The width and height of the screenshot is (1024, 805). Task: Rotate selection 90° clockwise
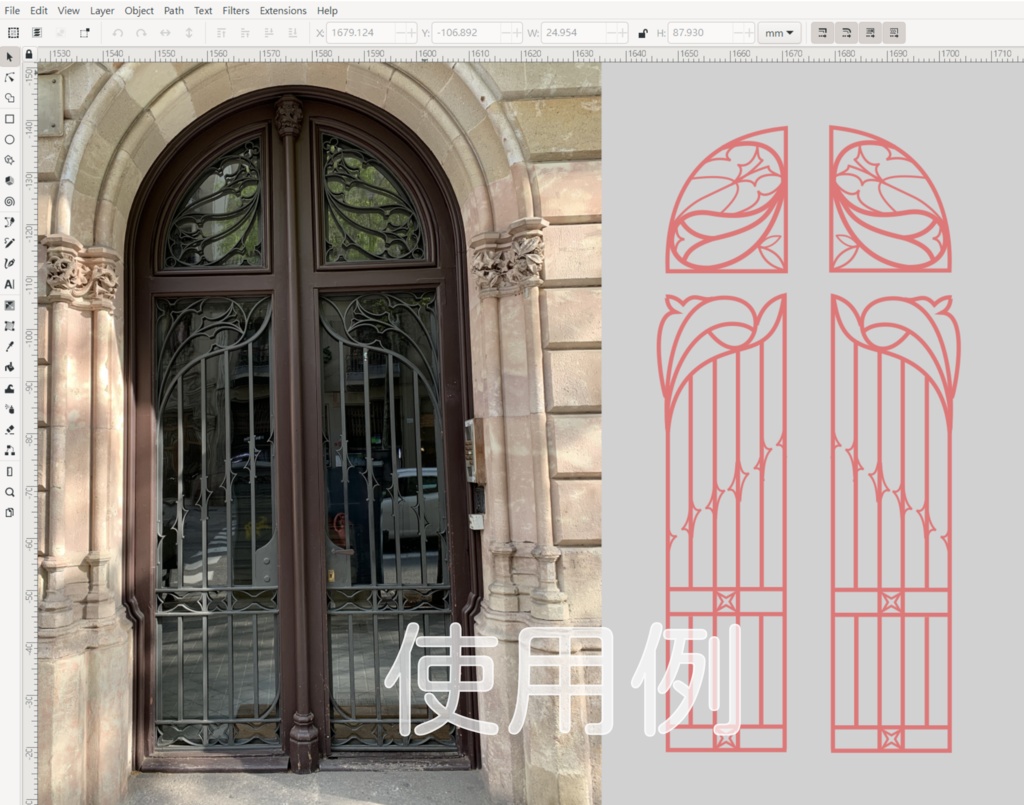[141, 33]
